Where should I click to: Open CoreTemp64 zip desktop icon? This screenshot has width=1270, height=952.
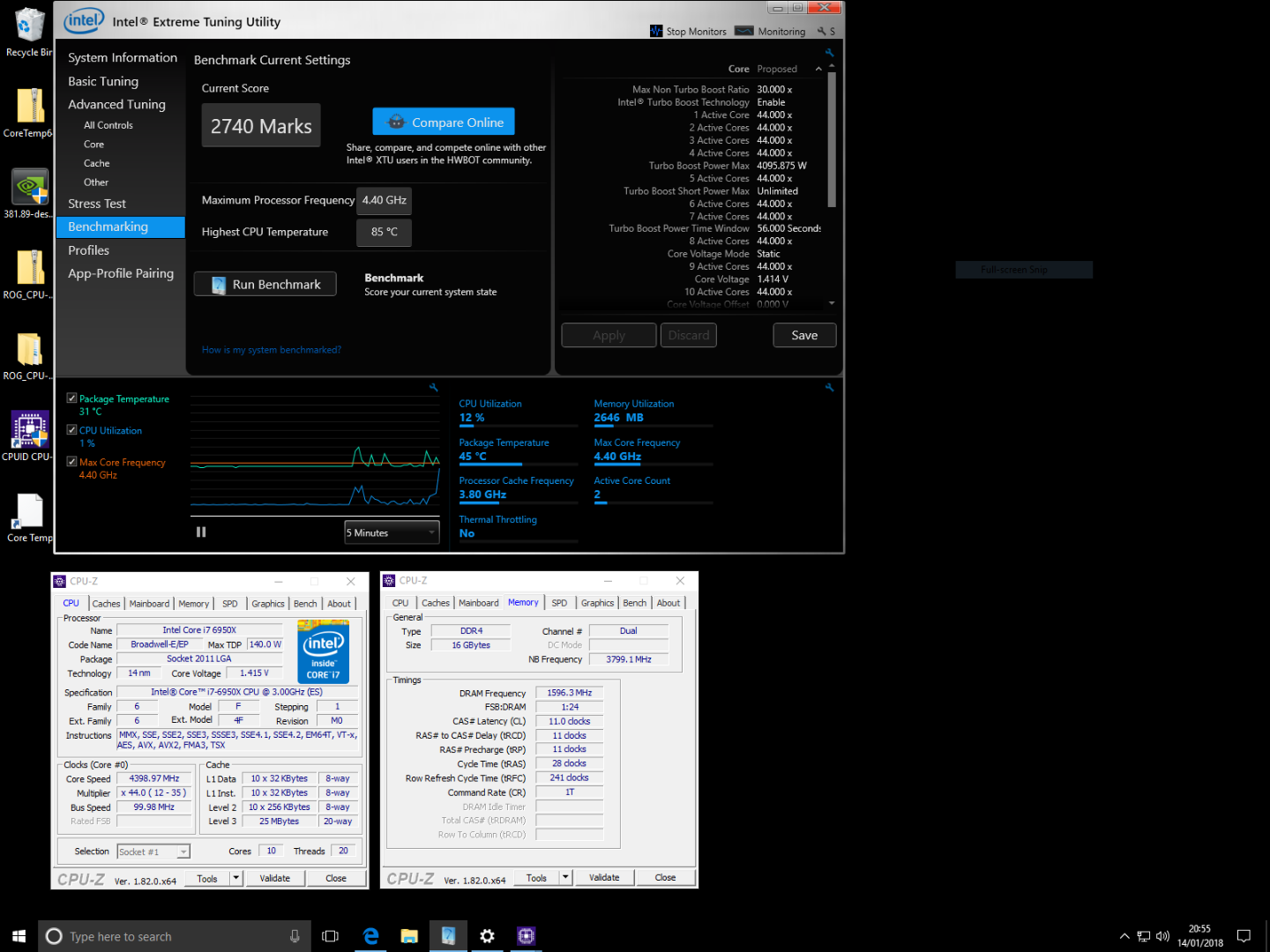coord(29,113)
